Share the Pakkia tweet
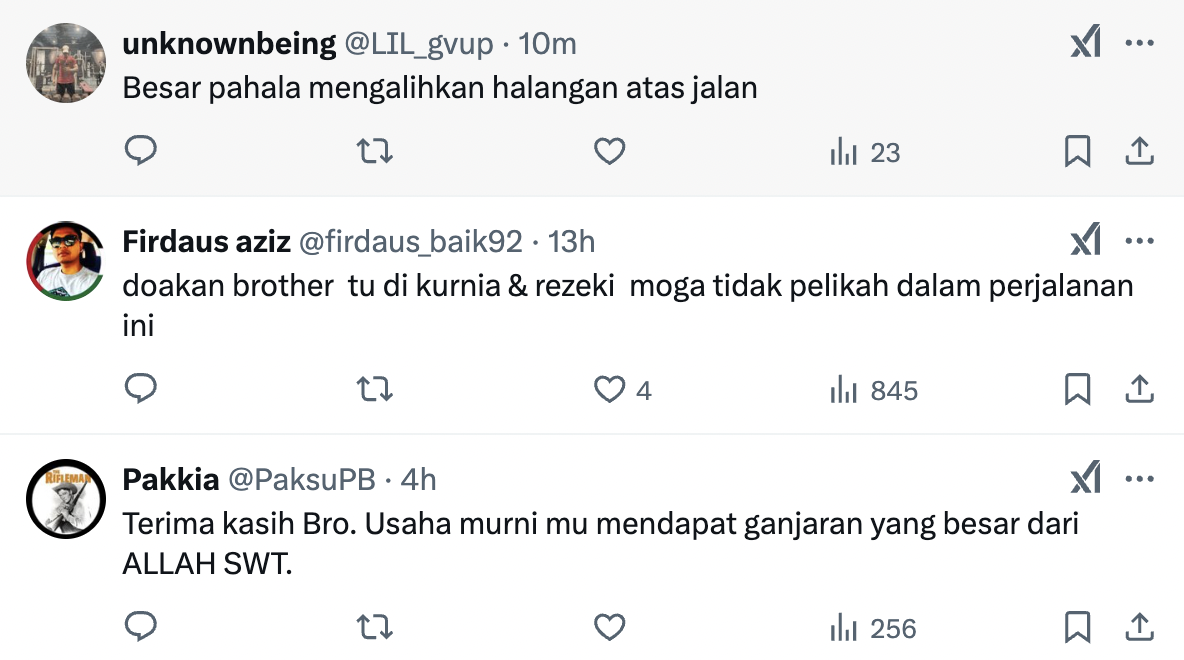Screen dimensions: 1184x660 [1140, 627]
